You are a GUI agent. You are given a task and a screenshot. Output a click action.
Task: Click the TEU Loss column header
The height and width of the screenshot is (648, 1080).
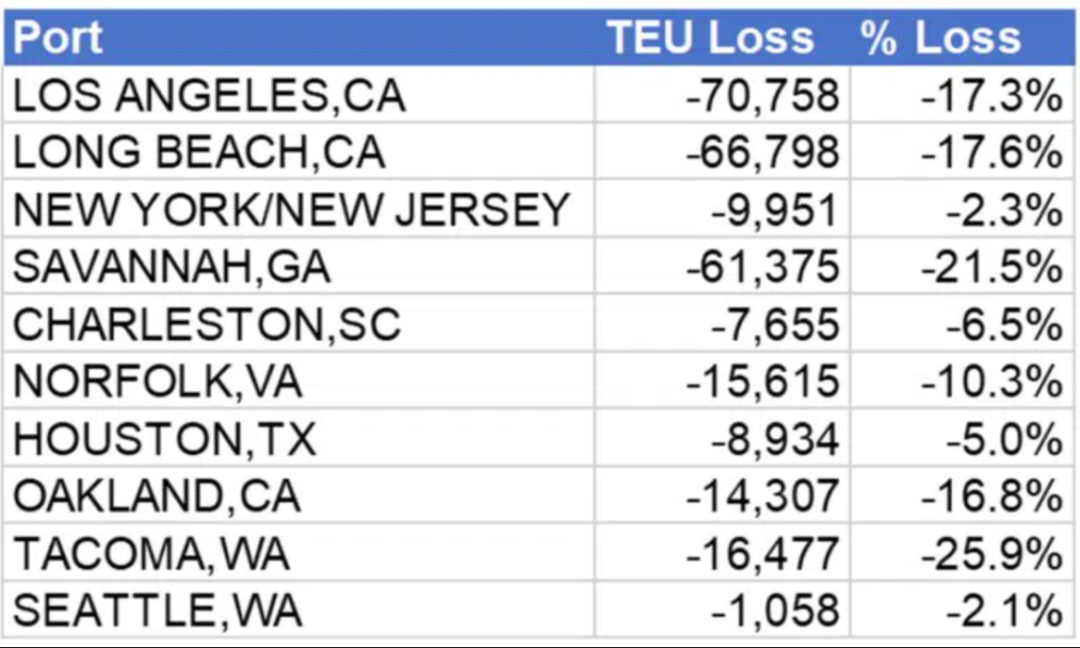(711, 38)
